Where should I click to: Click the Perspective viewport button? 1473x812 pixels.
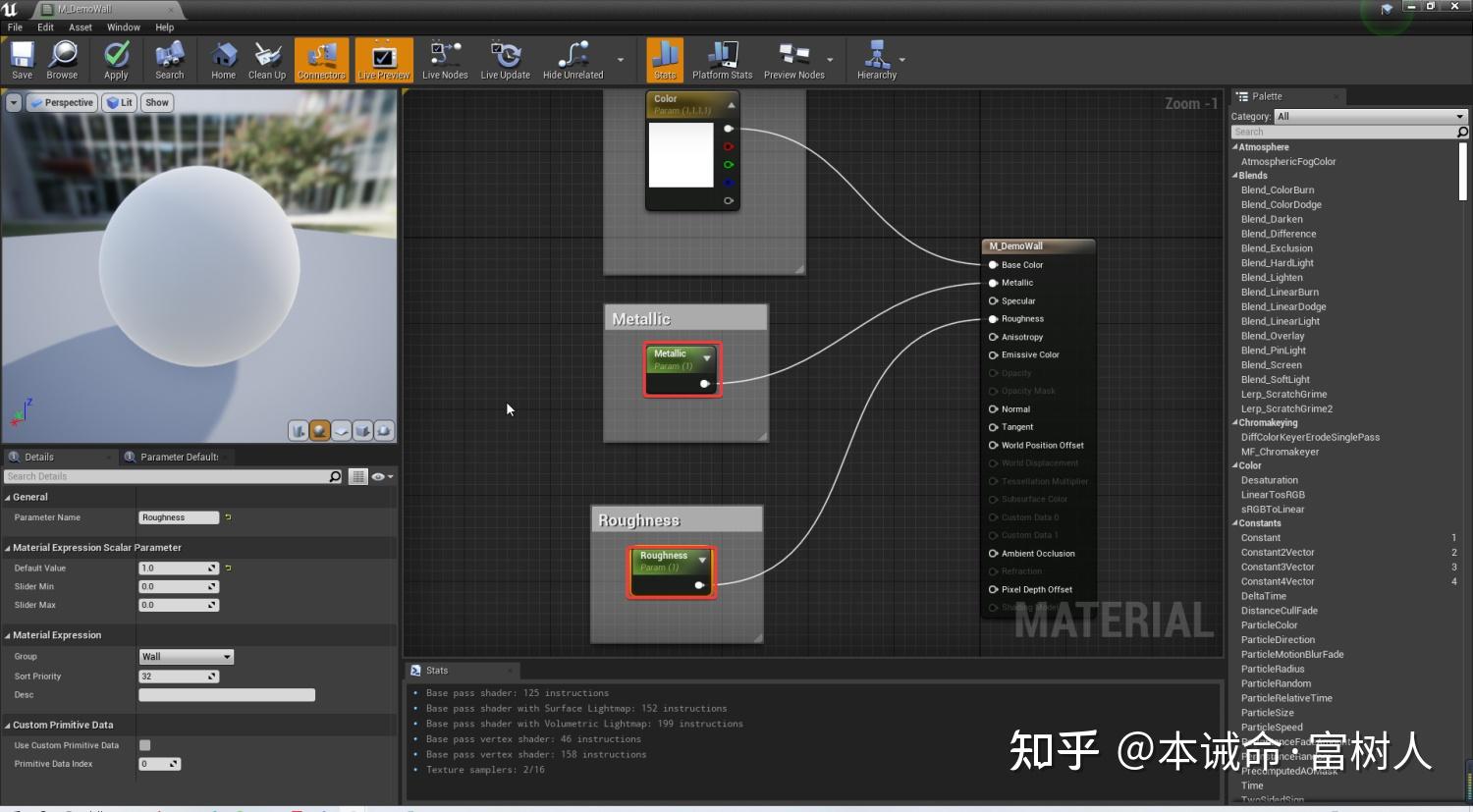[x=62, y=102]
